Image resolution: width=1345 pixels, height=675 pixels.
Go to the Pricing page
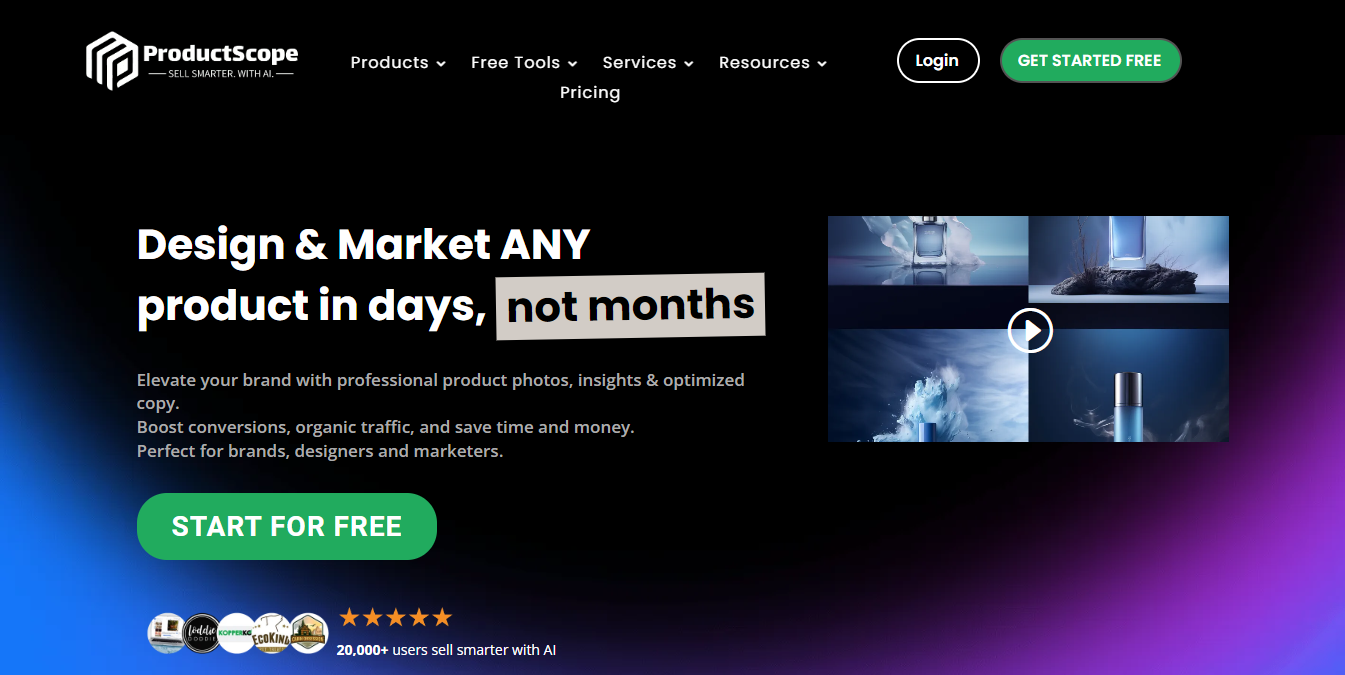pos(590,92)
